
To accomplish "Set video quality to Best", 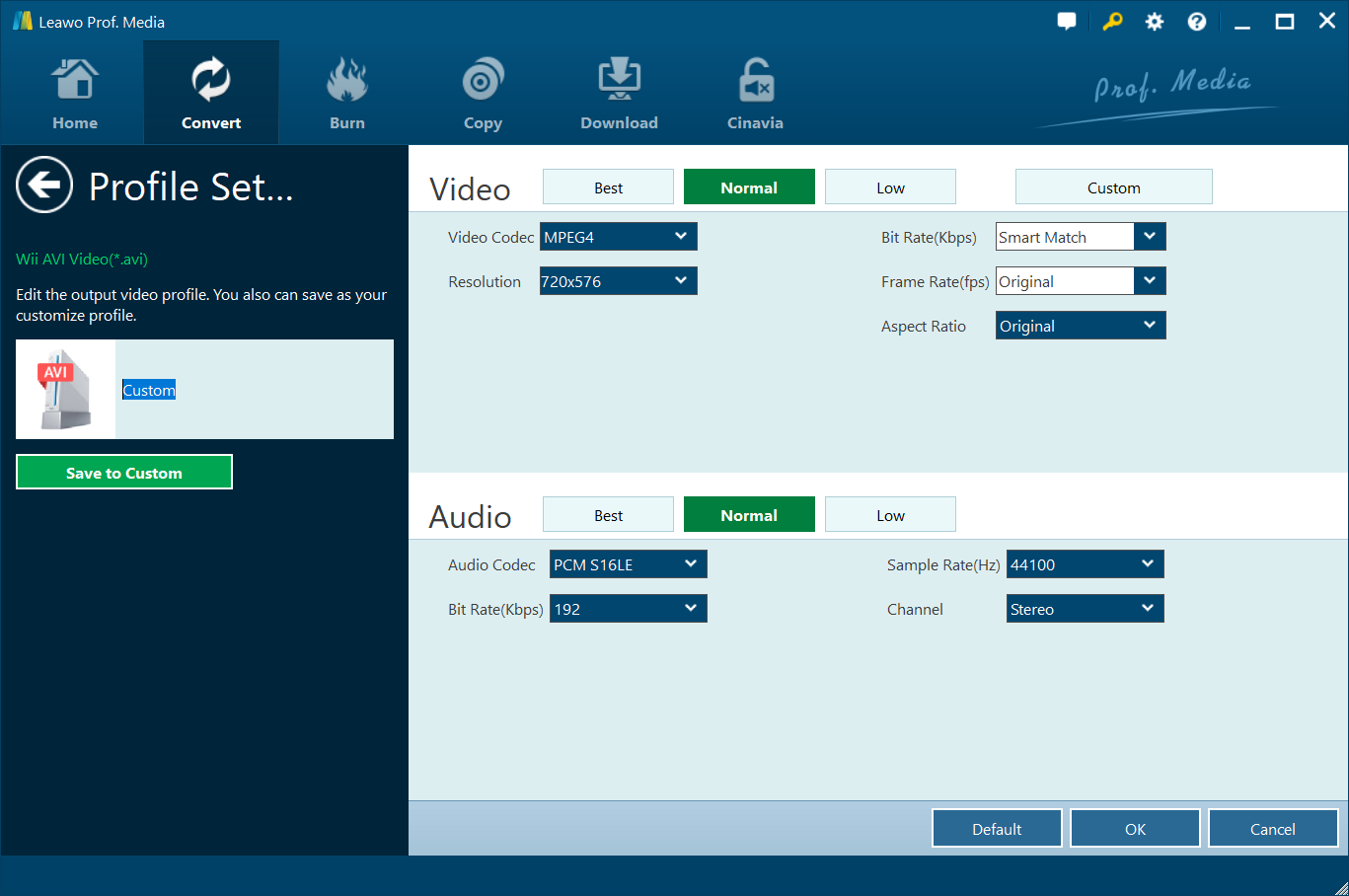I will 608,187.
